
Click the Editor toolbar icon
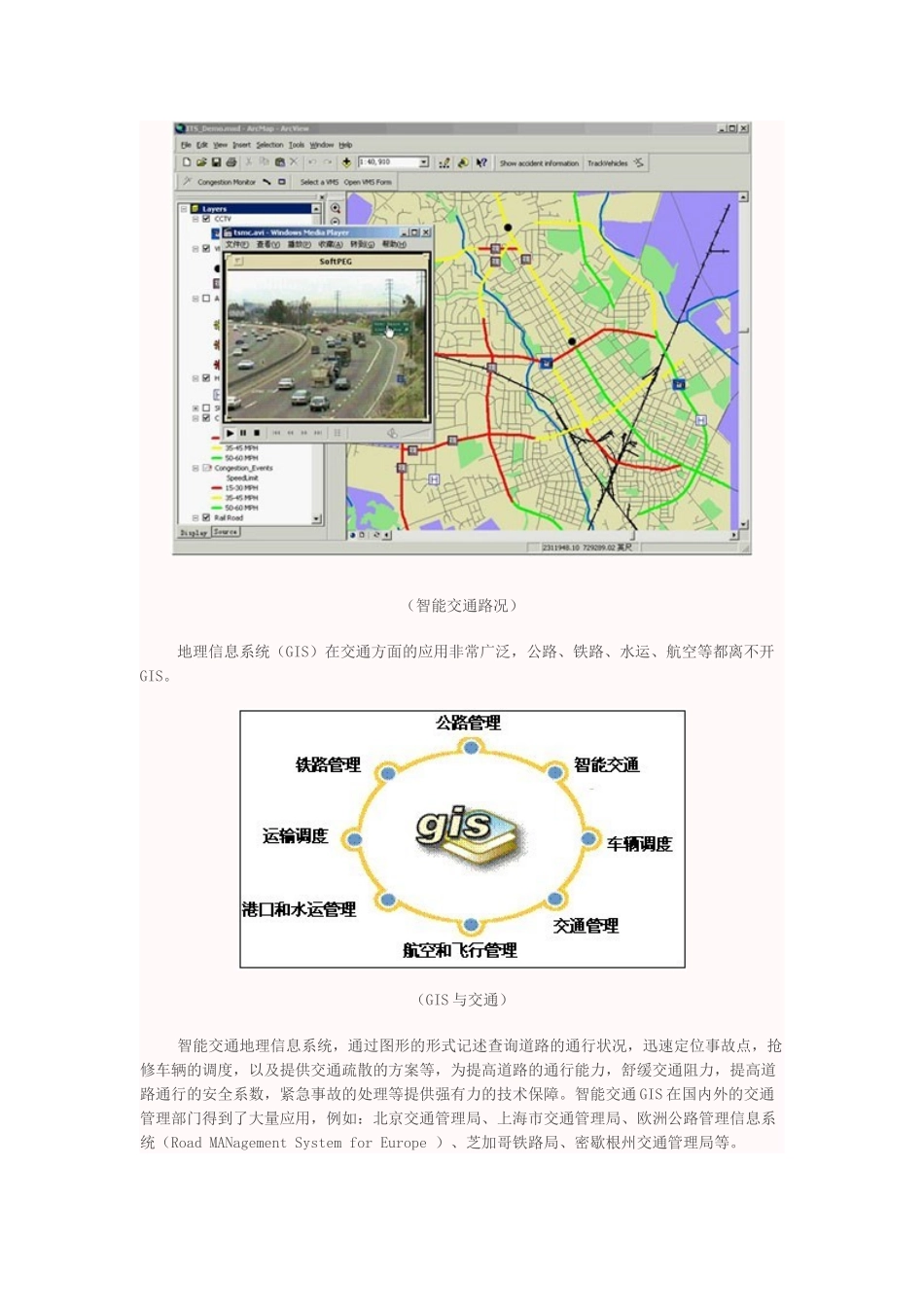coord(444,163)
